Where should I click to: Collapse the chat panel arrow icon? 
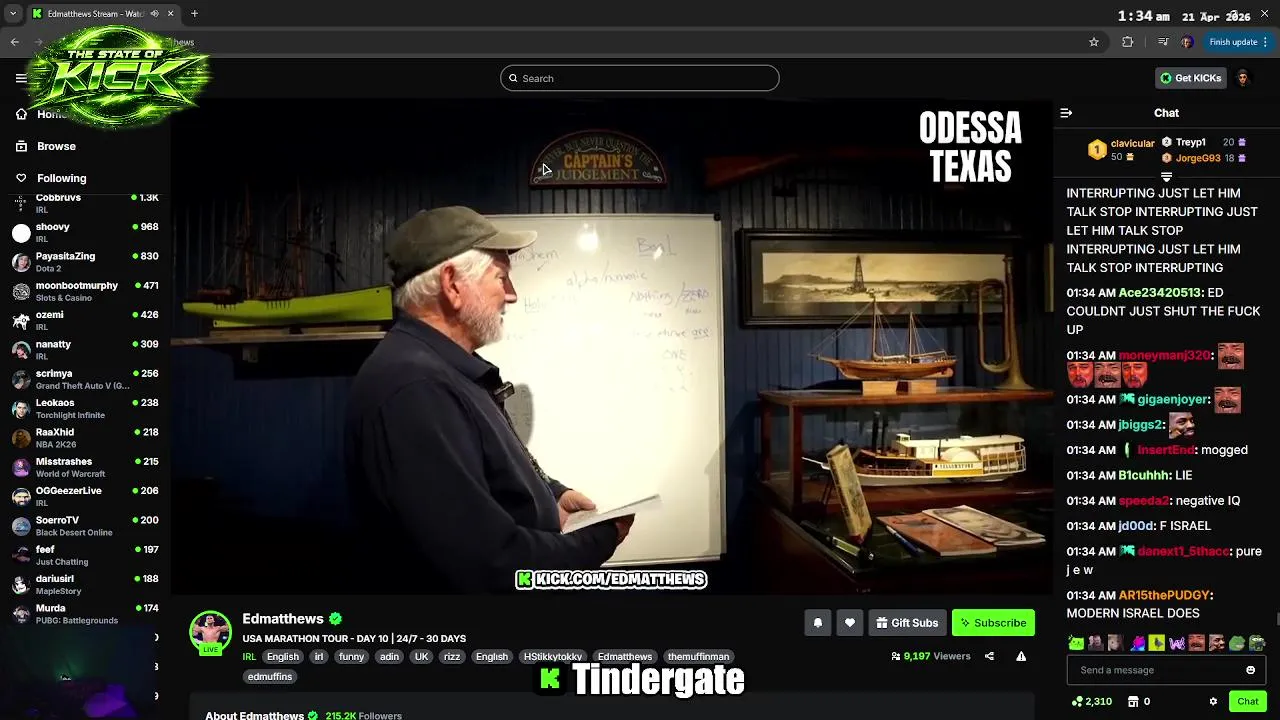click(1066, 113)
